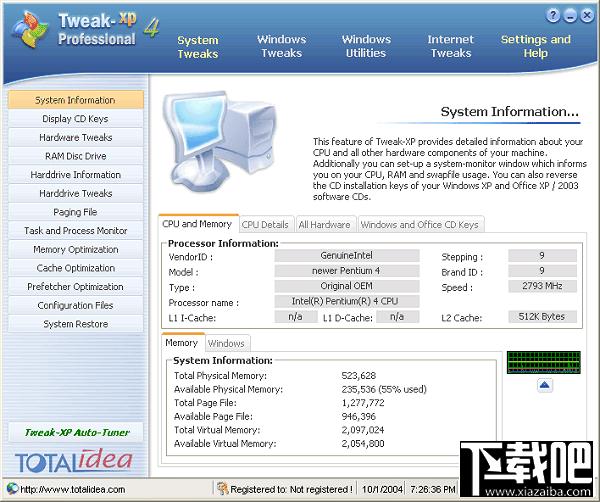The image size is (600, 502).
Task: Click the 'System Information...' heading
Action: pyautogui.click(x=510, y=112)
